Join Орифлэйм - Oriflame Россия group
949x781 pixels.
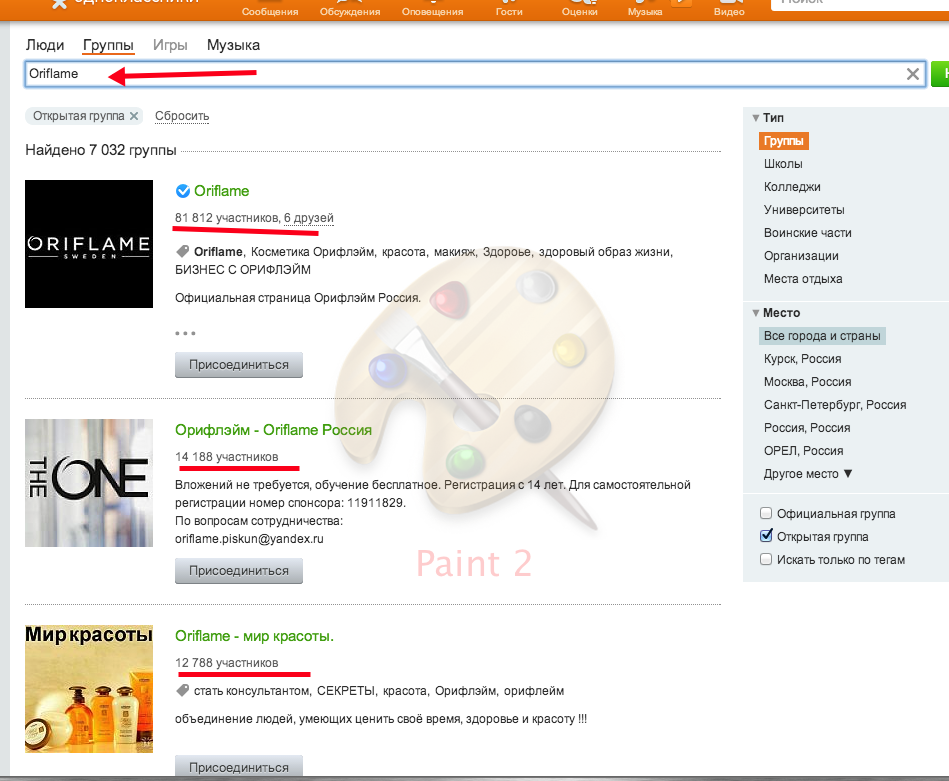239,571
